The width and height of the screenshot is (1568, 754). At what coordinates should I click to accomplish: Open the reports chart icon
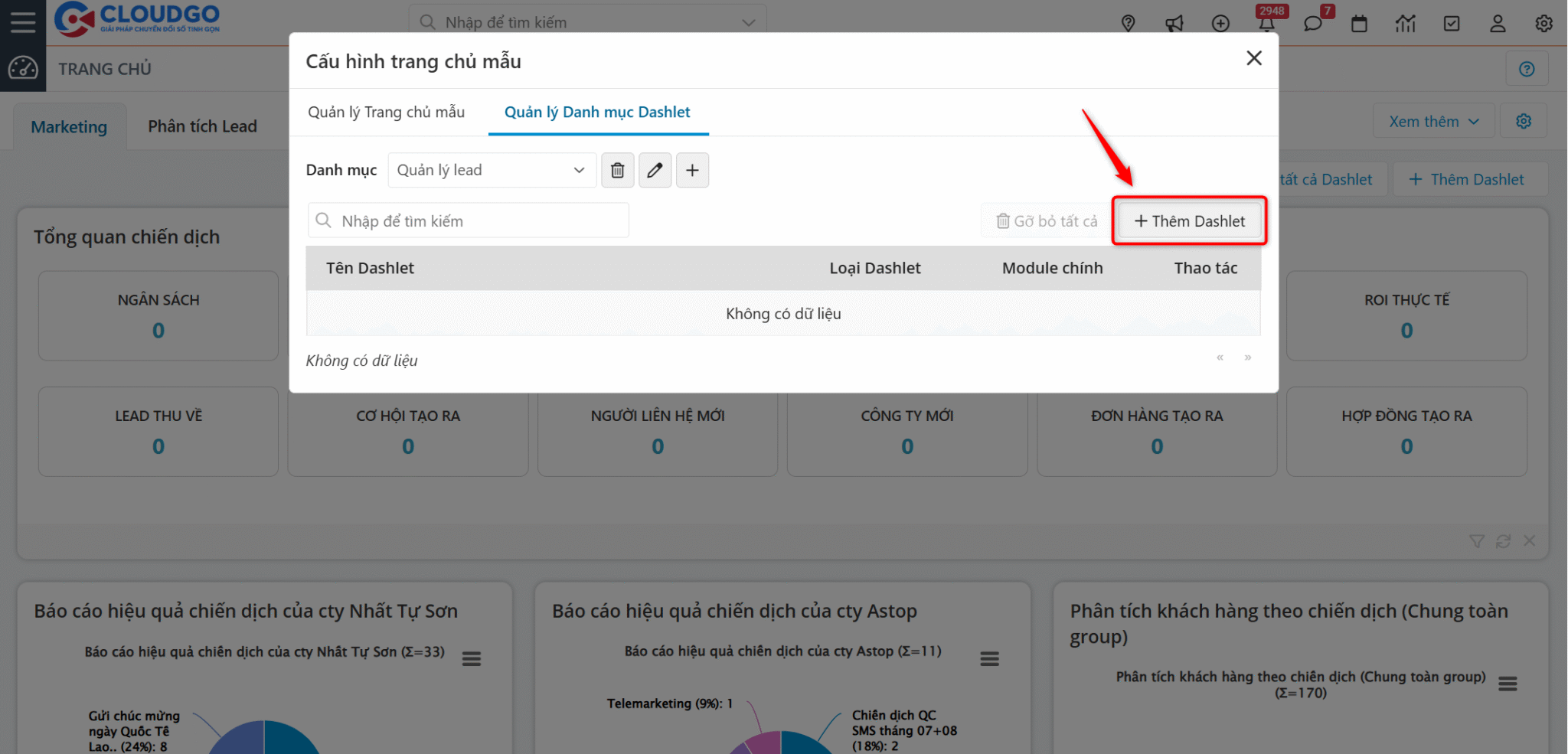pyautogui.click(x=1406, y=23)
